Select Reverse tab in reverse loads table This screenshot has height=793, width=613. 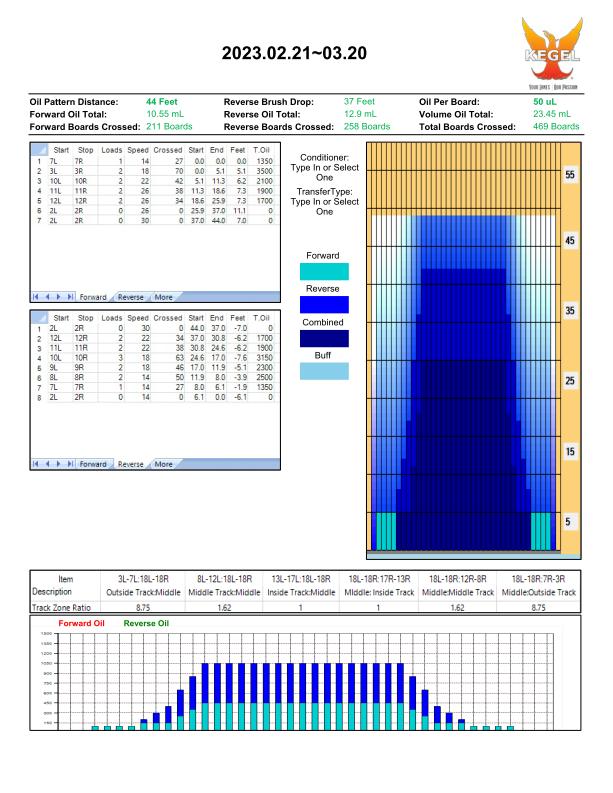point(130,464)
